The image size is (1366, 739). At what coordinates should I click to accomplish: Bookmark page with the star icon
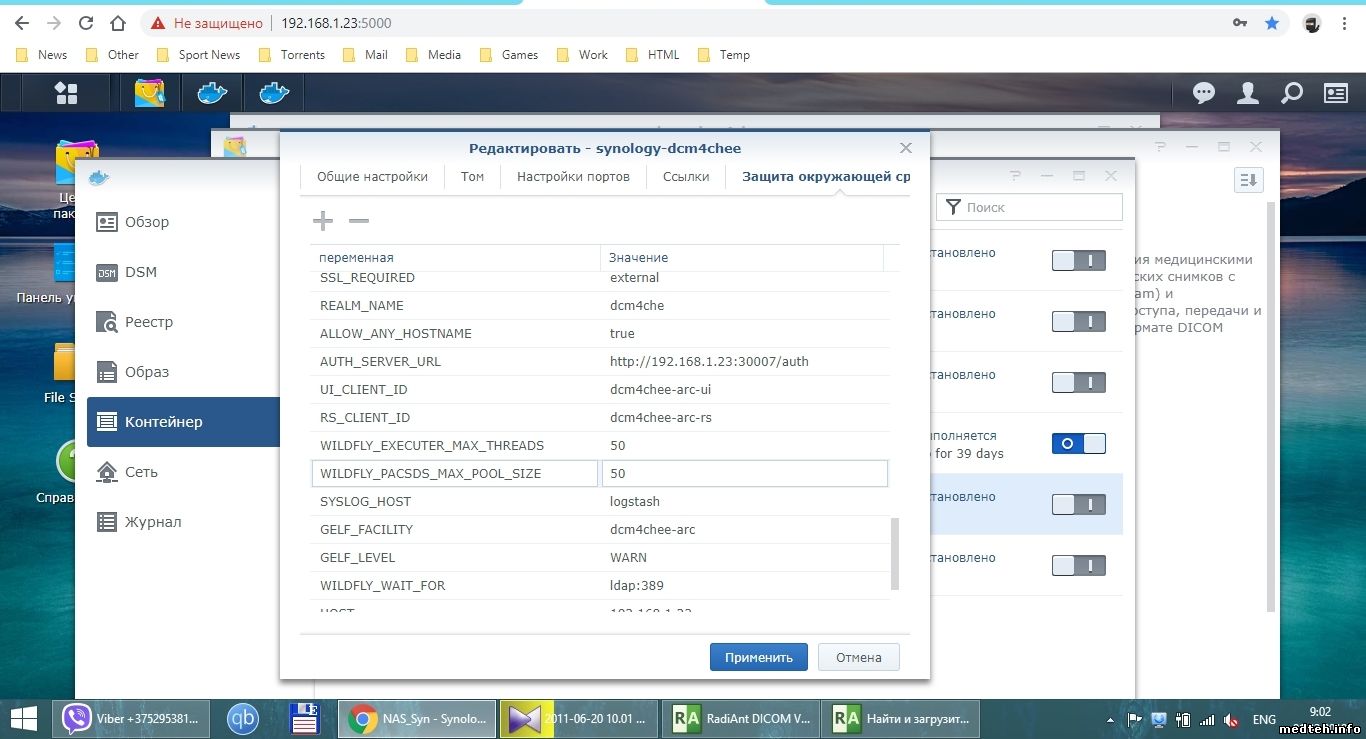pos(1272,23)
